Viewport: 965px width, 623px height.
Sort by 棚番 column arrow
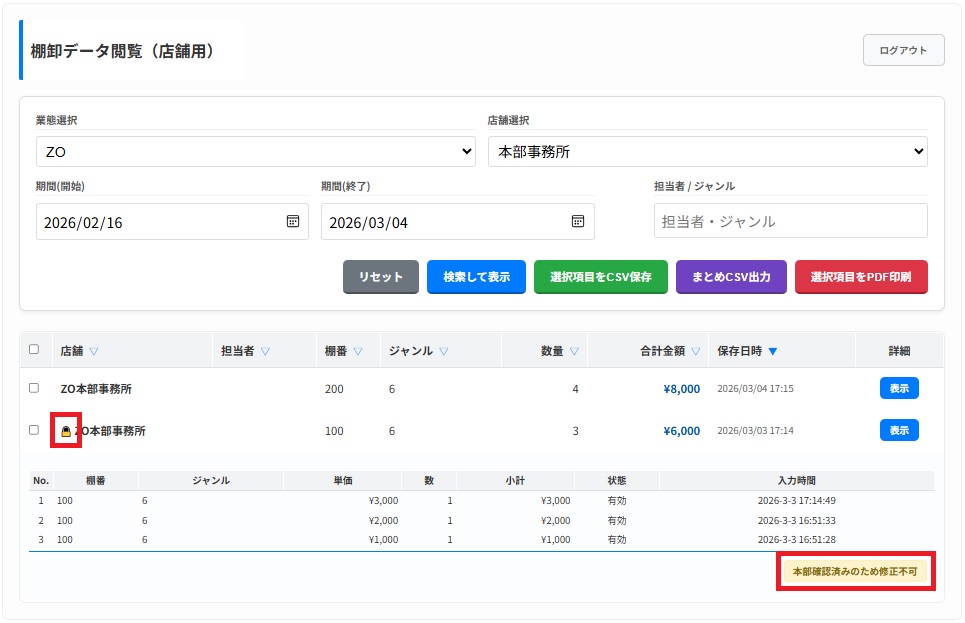[358, 351]
